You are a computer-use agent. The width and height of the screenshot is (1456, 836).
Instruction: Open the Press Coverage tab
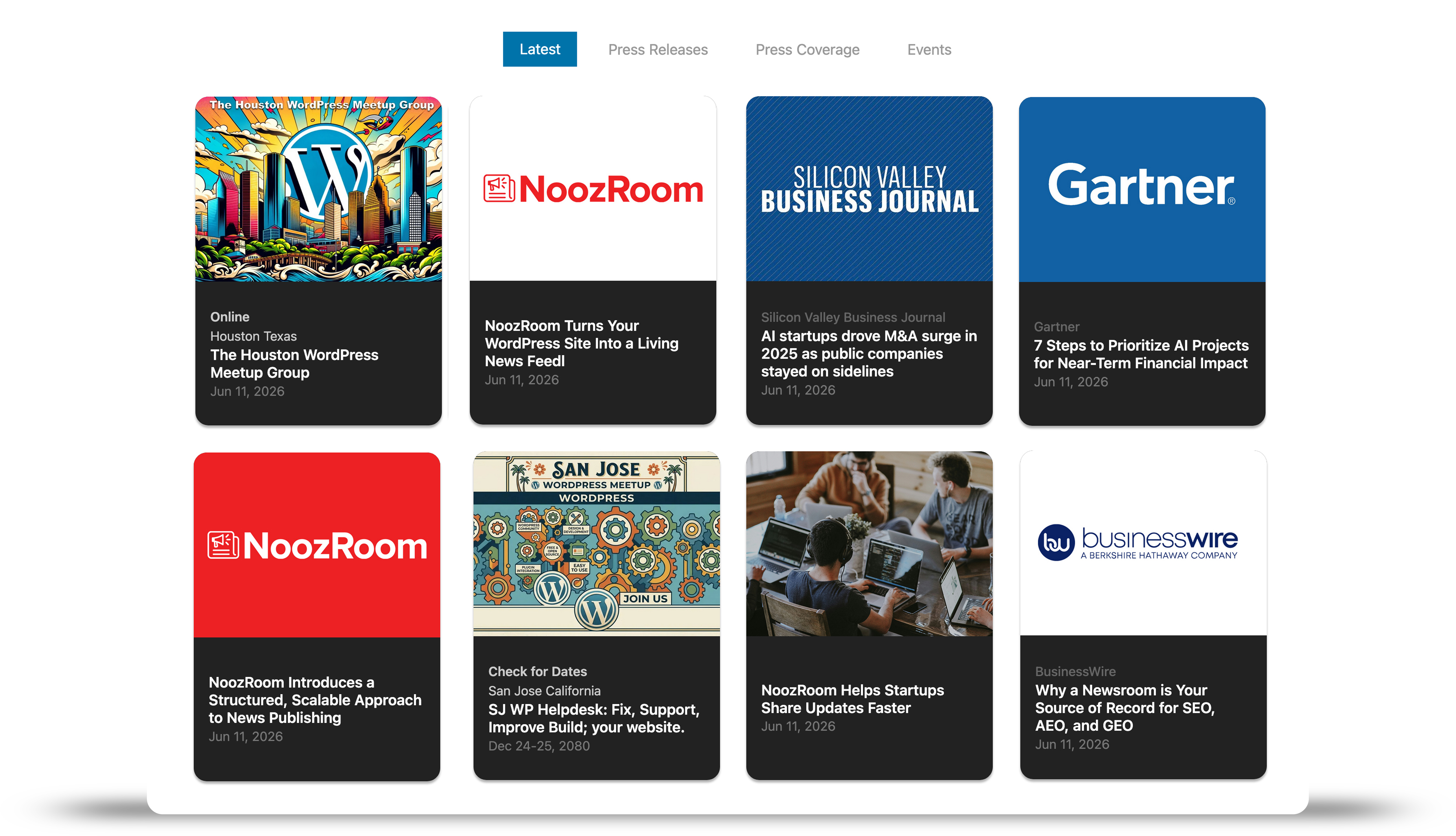tap(807, 49)
